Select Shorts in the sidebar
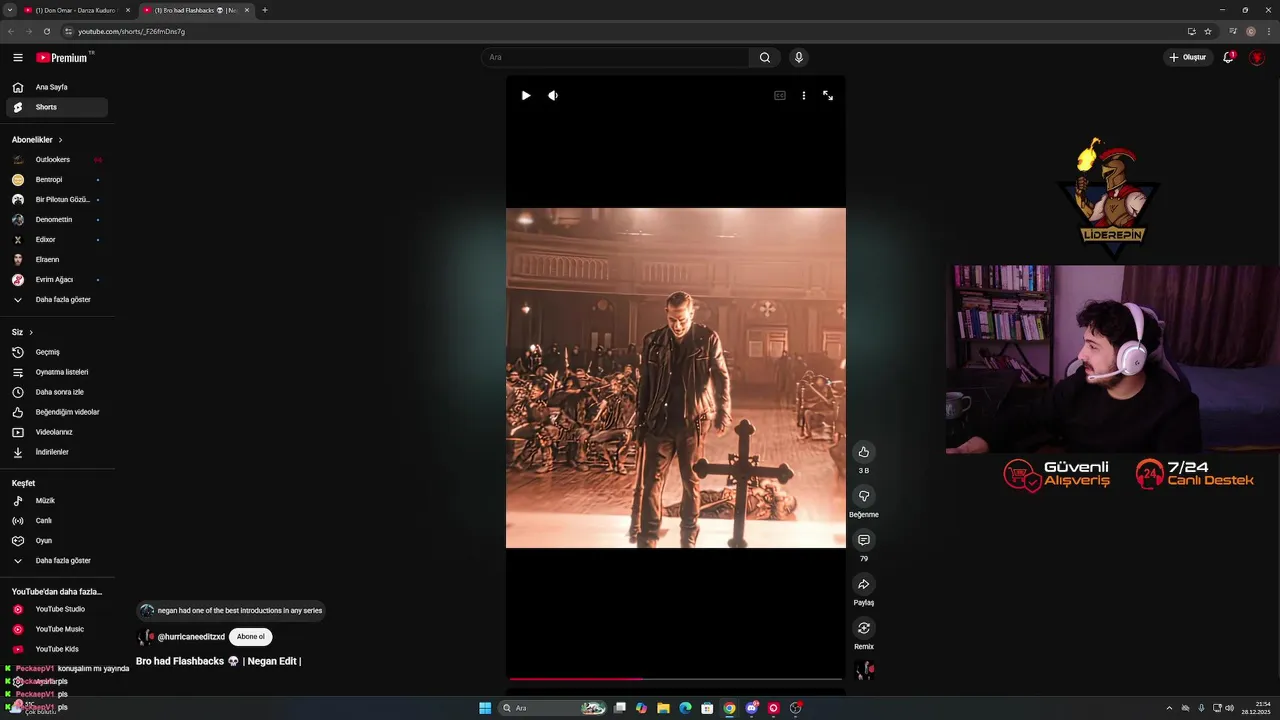The width and height of the screenshot is (1280, 720). (57, 107)
